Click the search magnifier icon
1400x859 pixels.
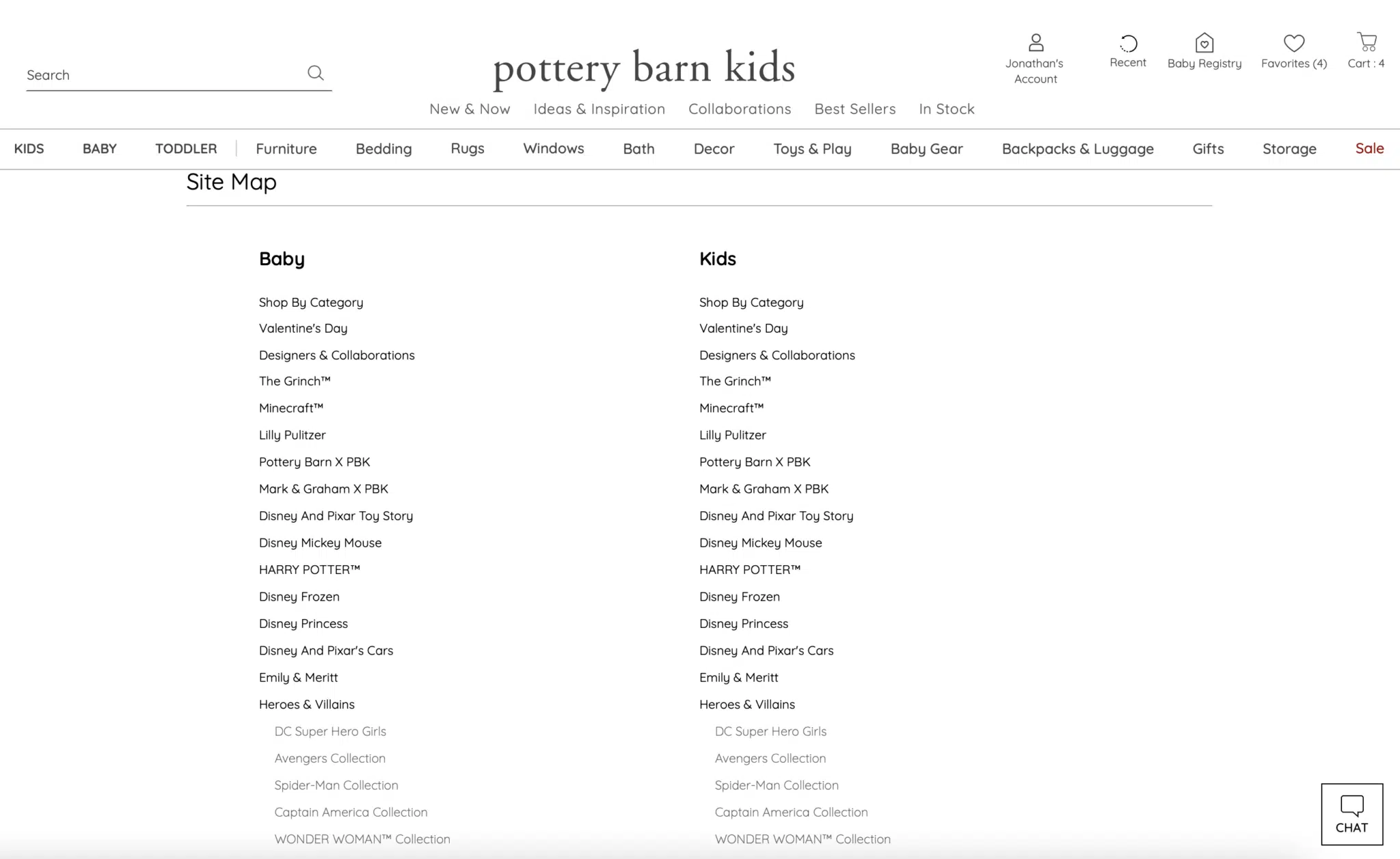[x=315, y=72]
